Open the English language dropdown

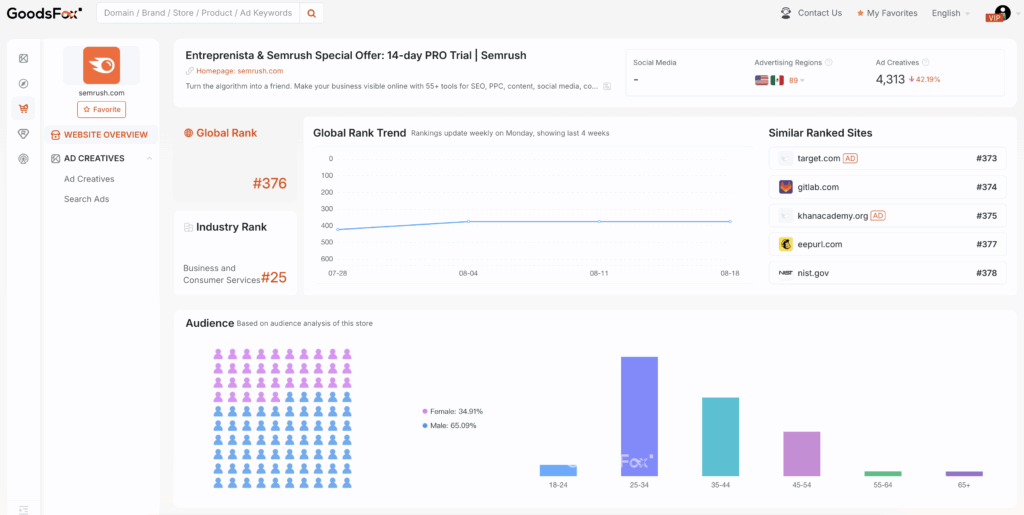coord(950,13)
